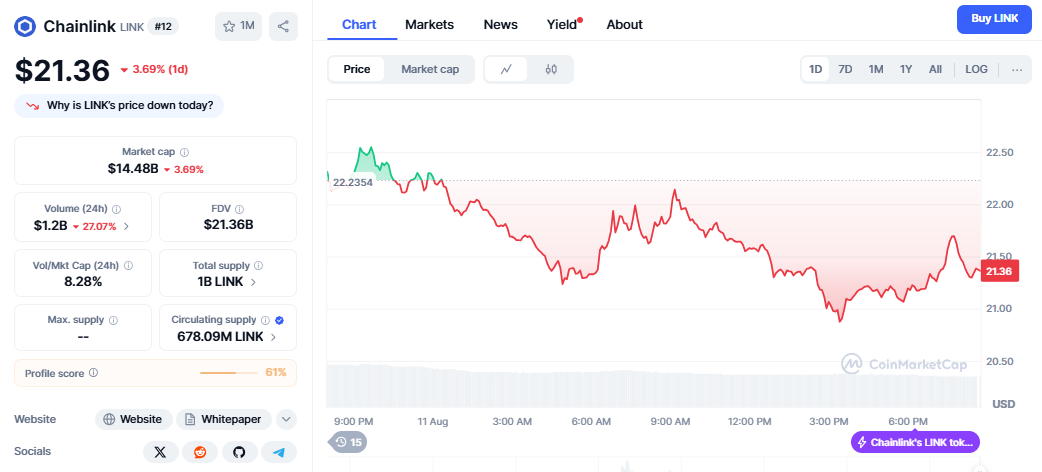Toggle chart to Price view
1042x472 pixels.
(357, 69)
